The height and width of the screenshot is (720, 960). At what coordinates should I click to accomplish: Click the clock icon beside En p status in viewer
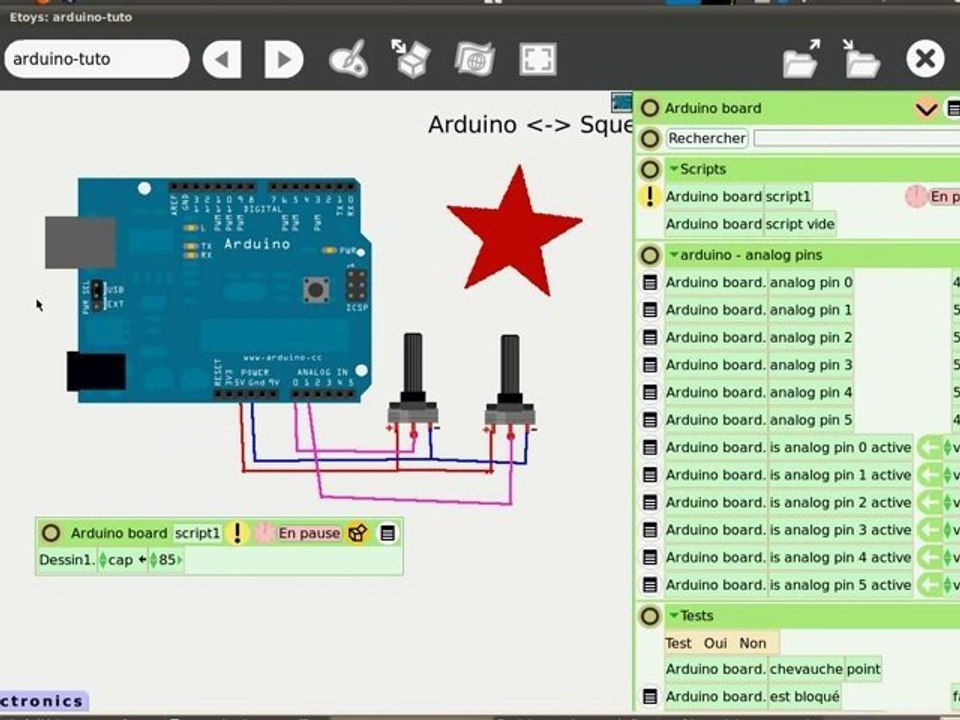pyautogui.click(x=916, y=197)
